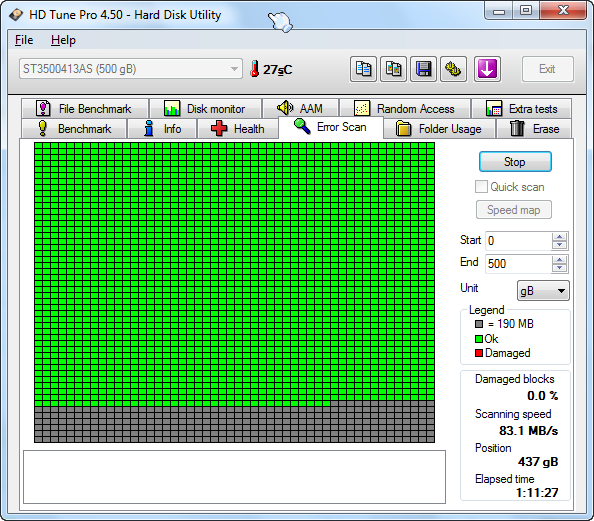Click the 83.1 MB/s scanning speed value
The height and width of the screenshot is (521, 594).
pos(528,431)
